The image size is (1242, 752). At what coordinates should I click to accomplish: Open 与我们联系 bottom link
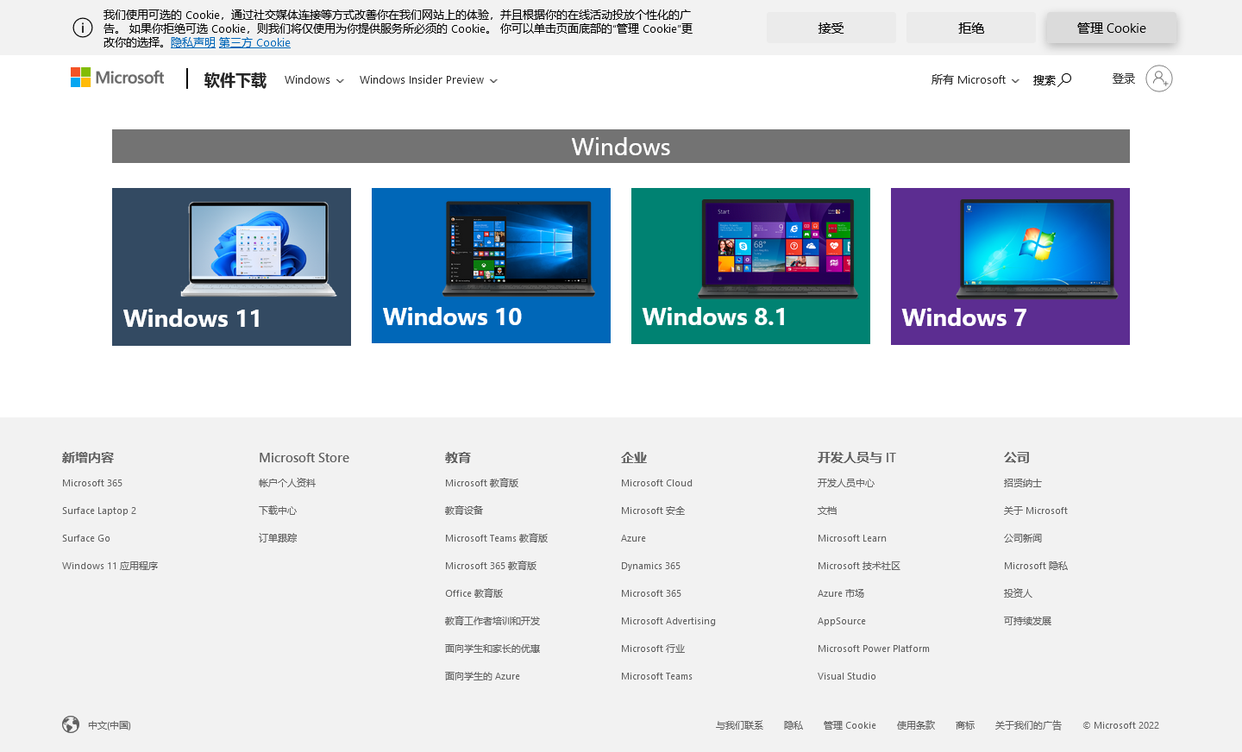coord(739,726)
